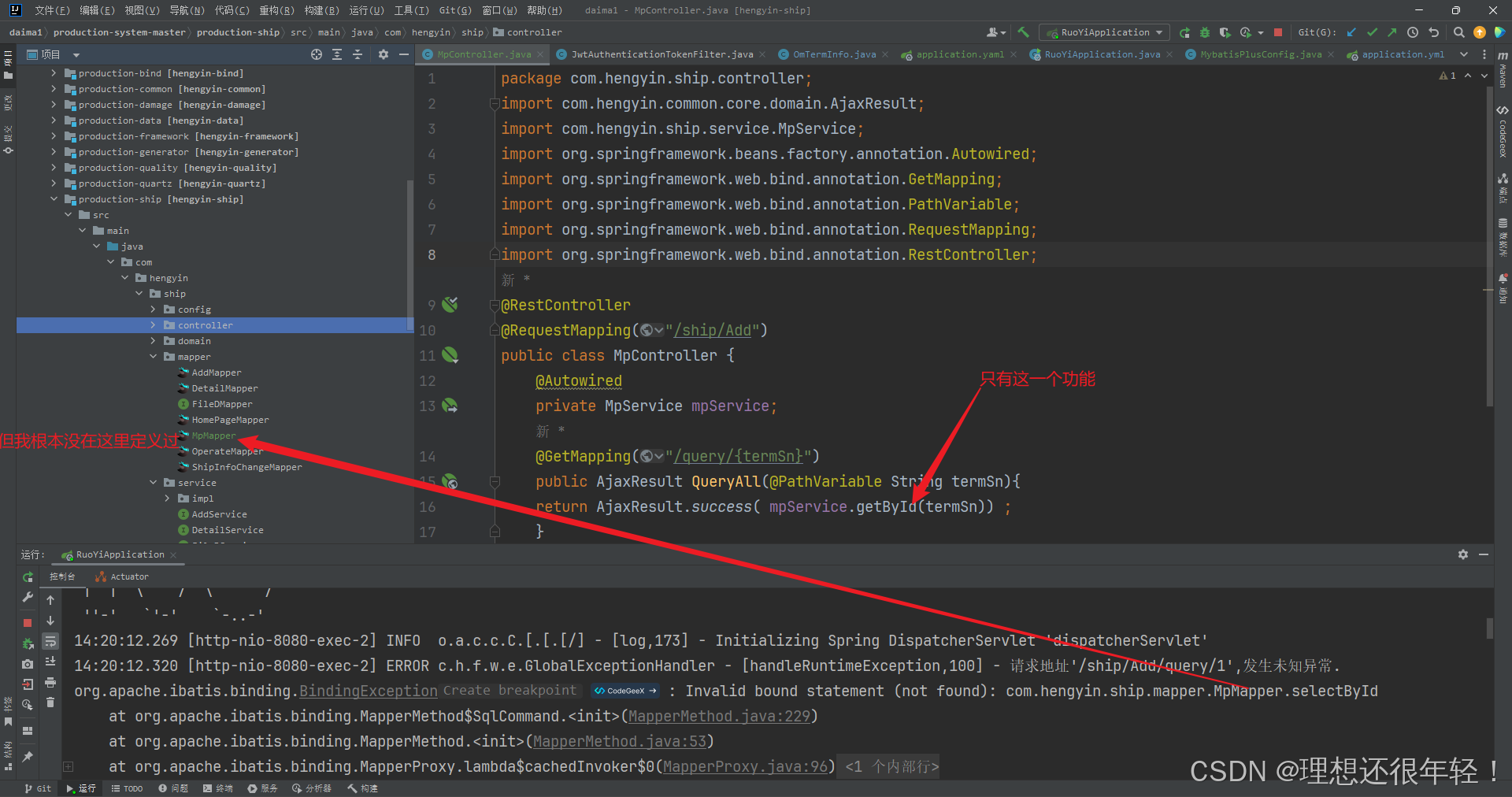Run with coverage from the top toolbar
Viewport: 1512px width, 797px height.
click(1225, 32)
